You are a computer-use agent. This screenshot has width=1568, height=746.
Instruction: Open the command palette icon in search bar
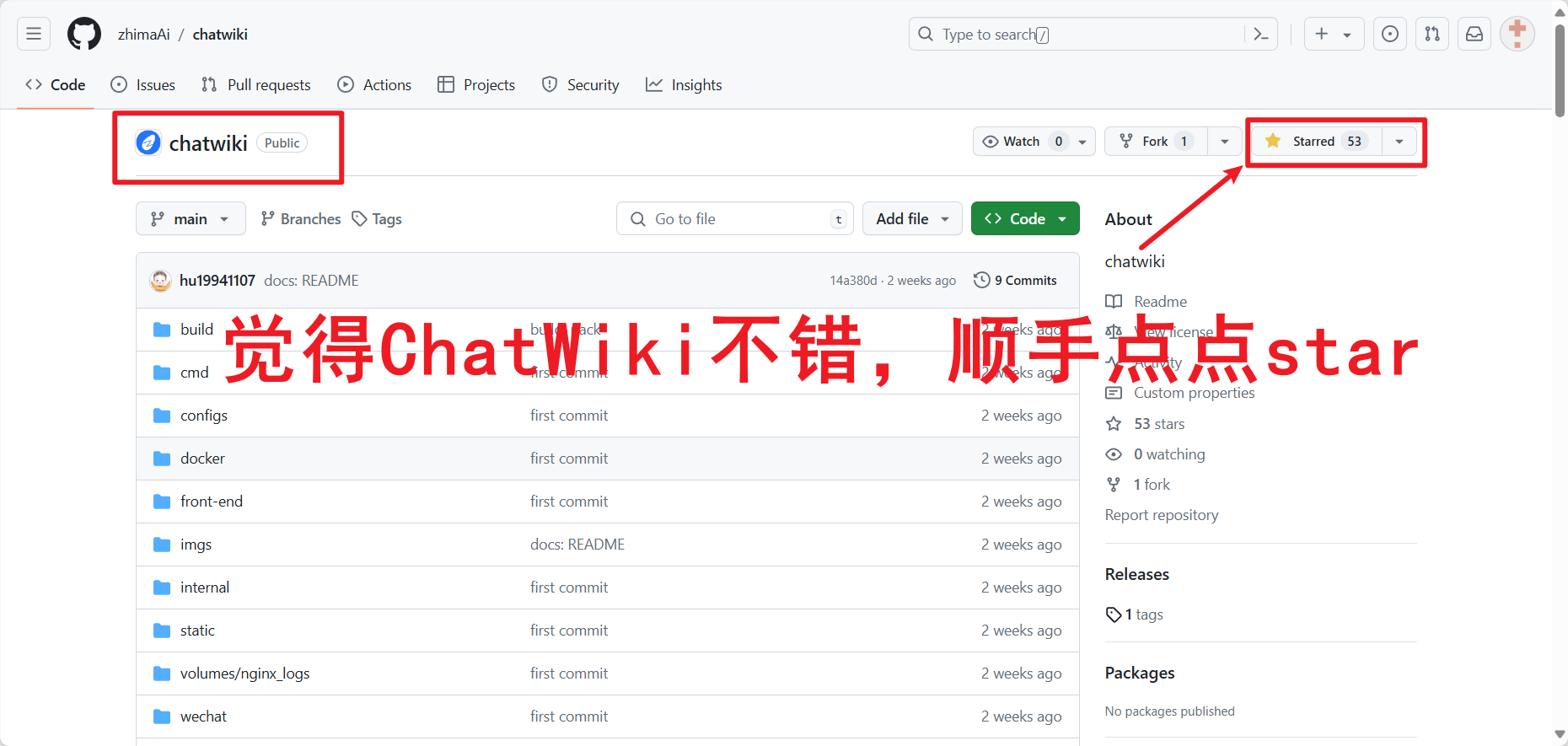click(1261, 34)
